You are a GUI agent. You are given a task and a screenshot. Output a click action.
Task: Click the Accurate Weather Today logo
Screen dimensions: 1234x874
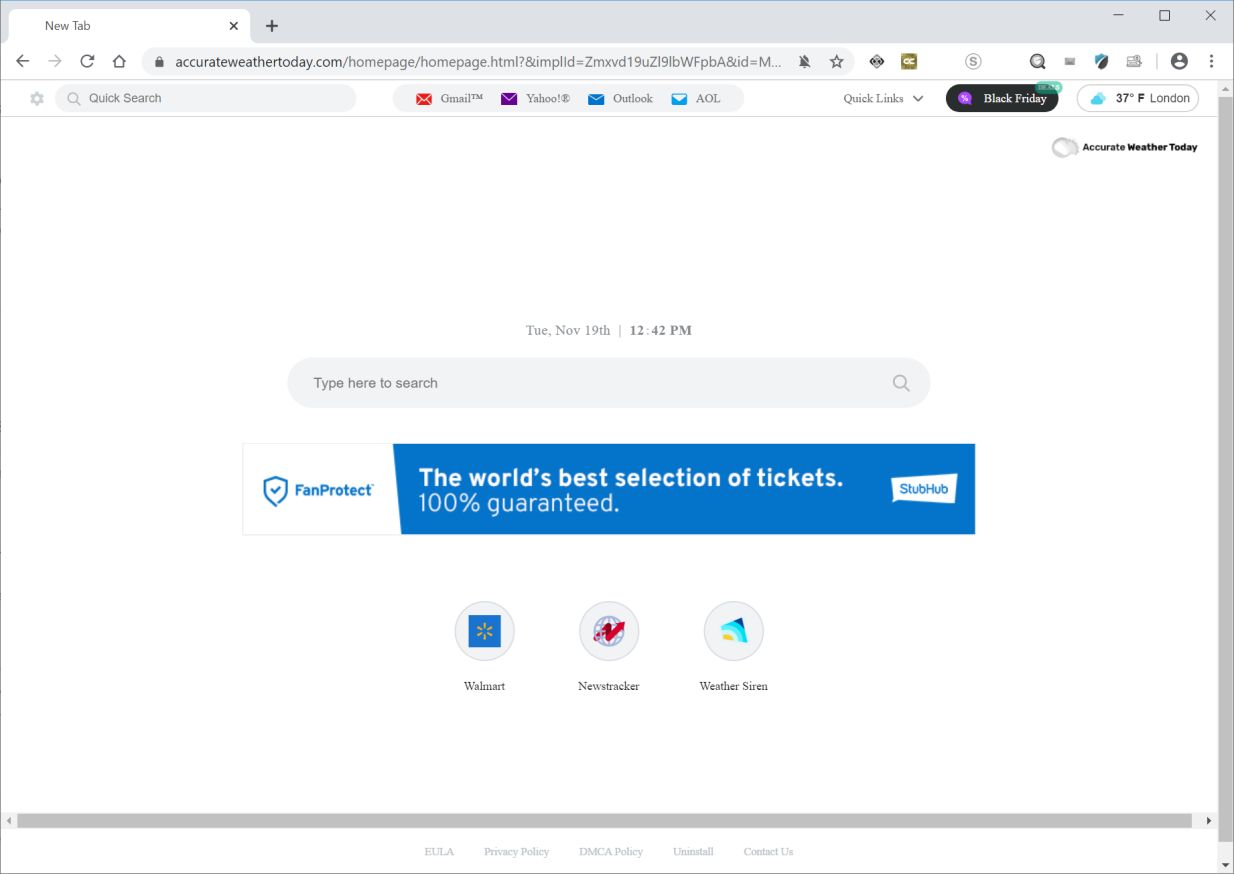1124,147
